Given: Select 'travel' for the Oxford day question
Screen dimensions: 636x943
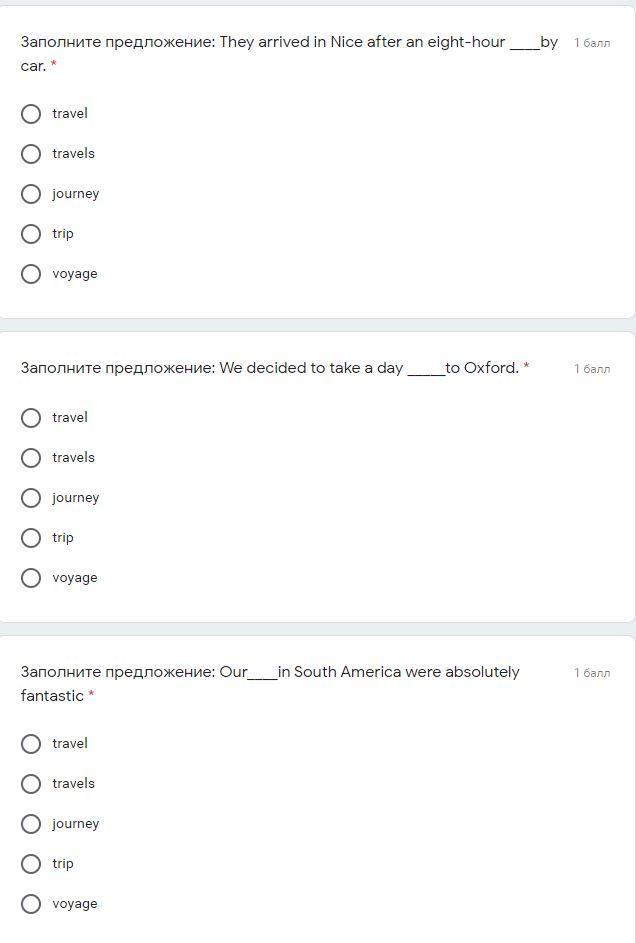Looking at the screenshot, I should pos(31,418).
